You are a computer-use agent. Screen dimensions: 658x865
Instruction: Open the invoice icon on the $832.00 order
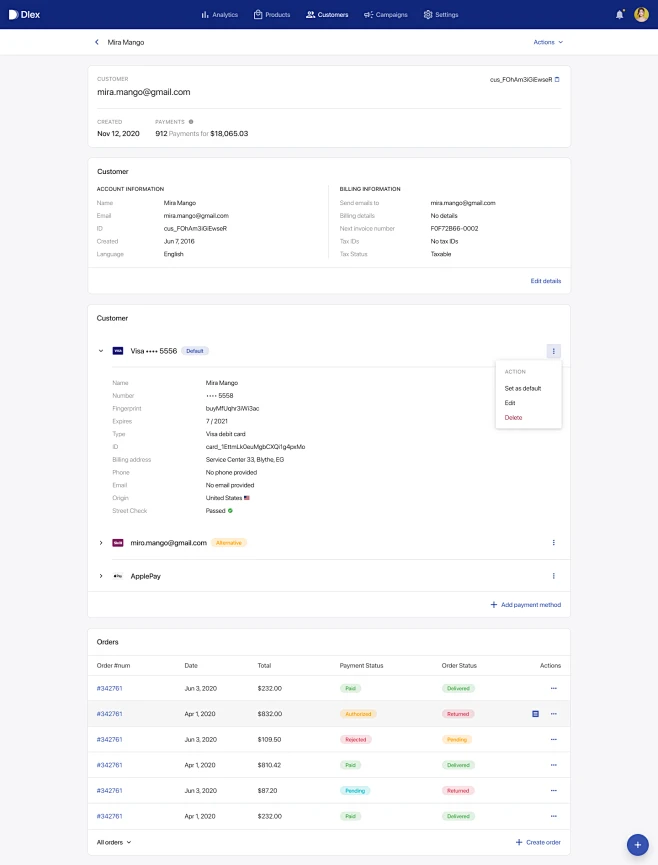[x=535, y=714]
